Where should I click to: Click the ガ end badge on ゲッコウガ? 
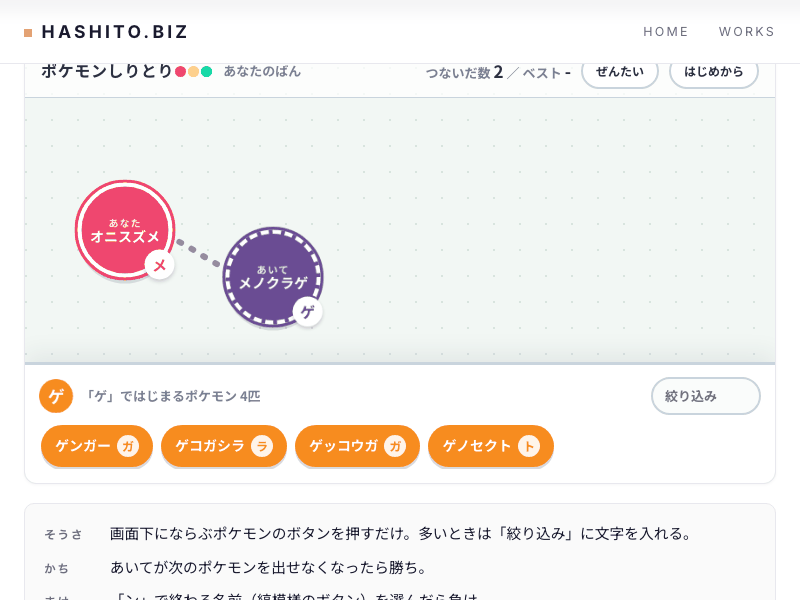tap(395, 446)
